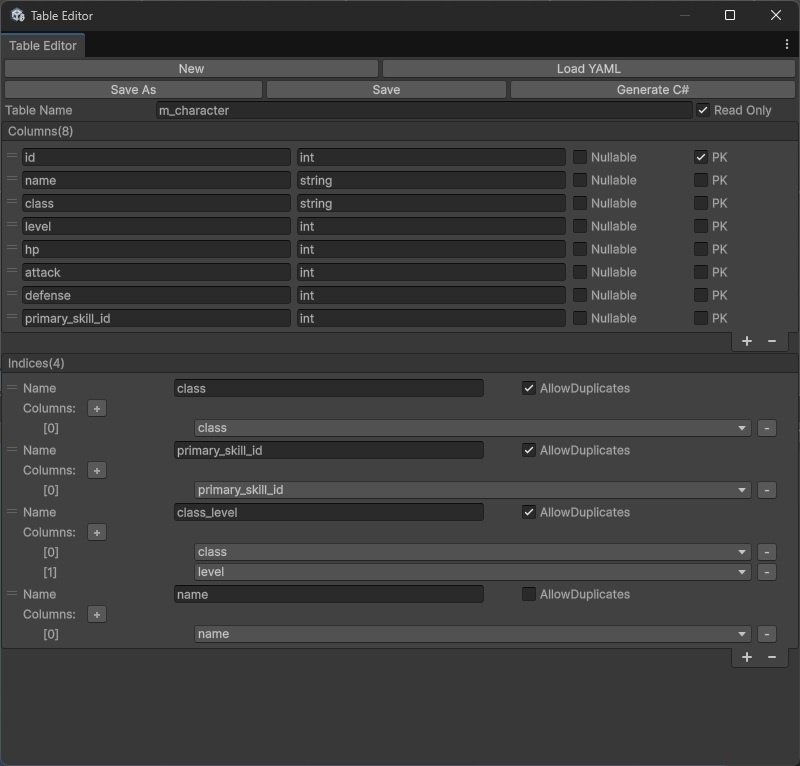
Task: Grab the drag handle of defense column
Action: (x=12, y=294)
